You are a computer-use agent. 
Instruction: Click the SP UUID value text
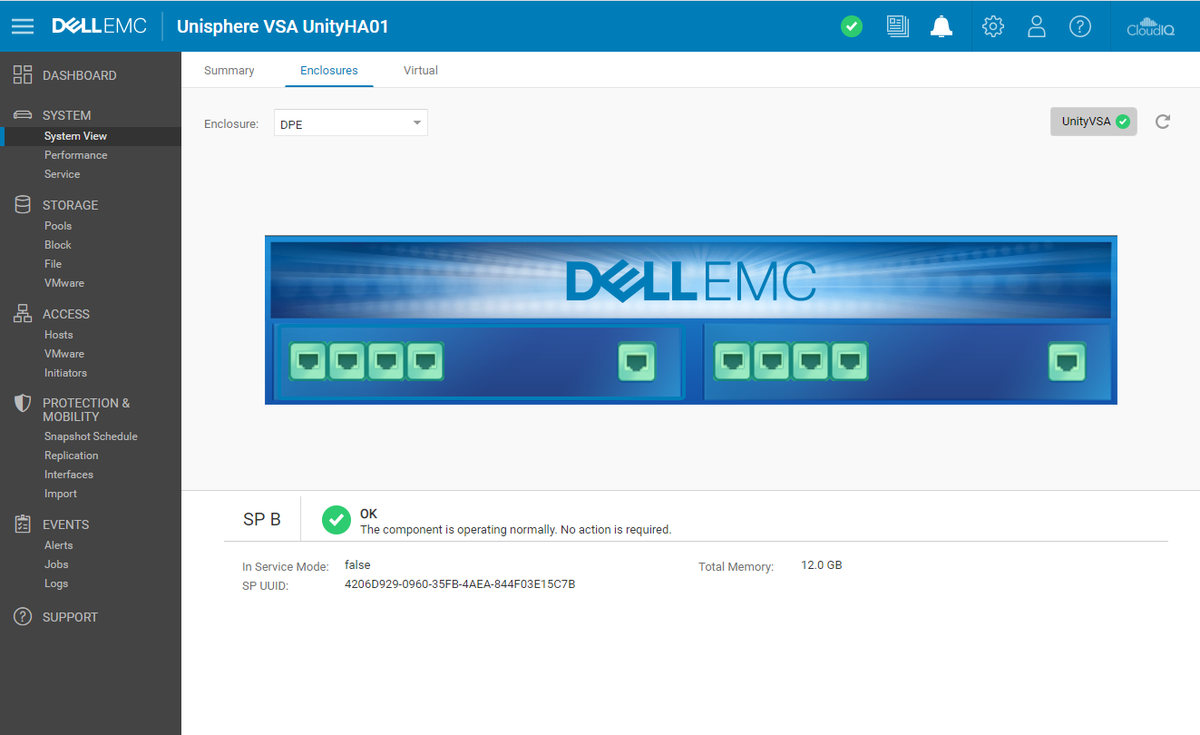pos(460,584)
